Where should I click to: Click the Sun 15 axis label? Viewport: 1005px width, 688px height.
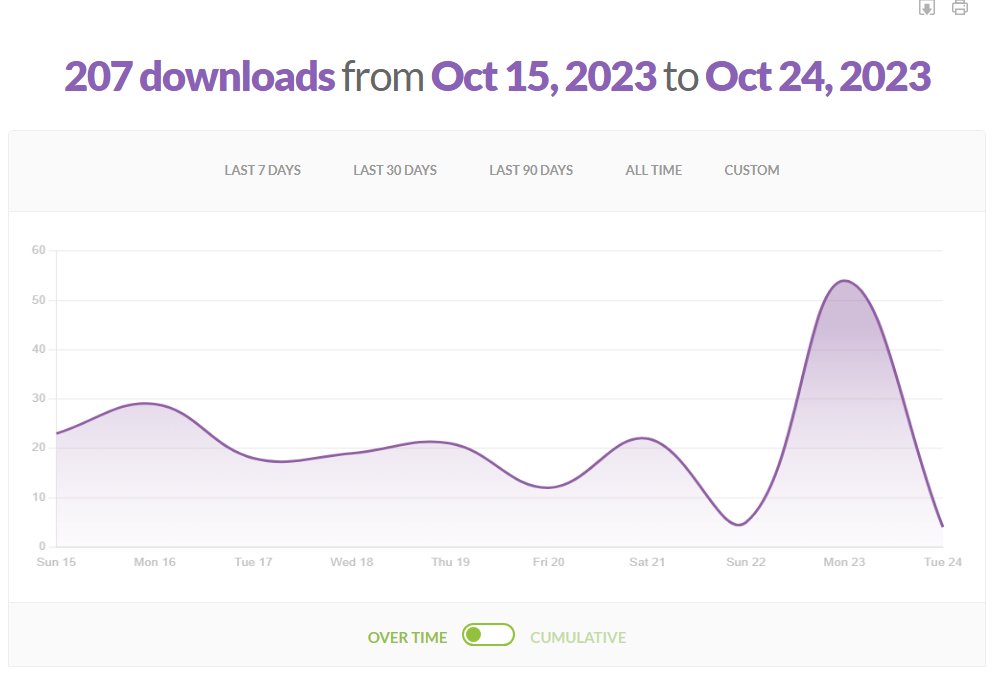(x=56, y=562)
